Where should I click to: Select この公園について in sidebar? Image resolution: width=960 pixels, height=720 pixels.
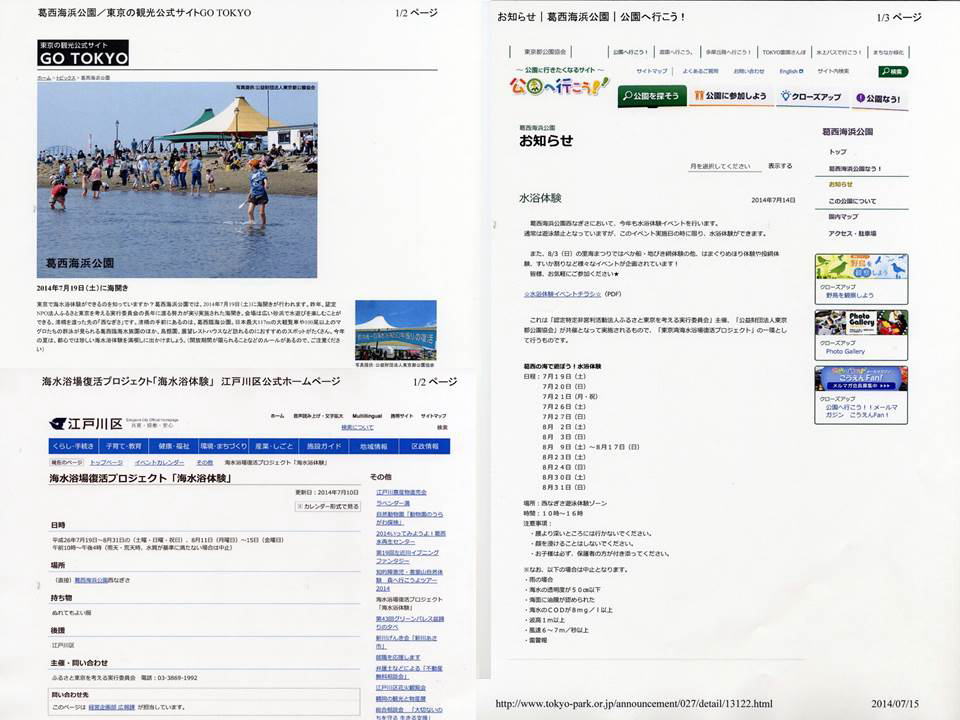[852, 201]
